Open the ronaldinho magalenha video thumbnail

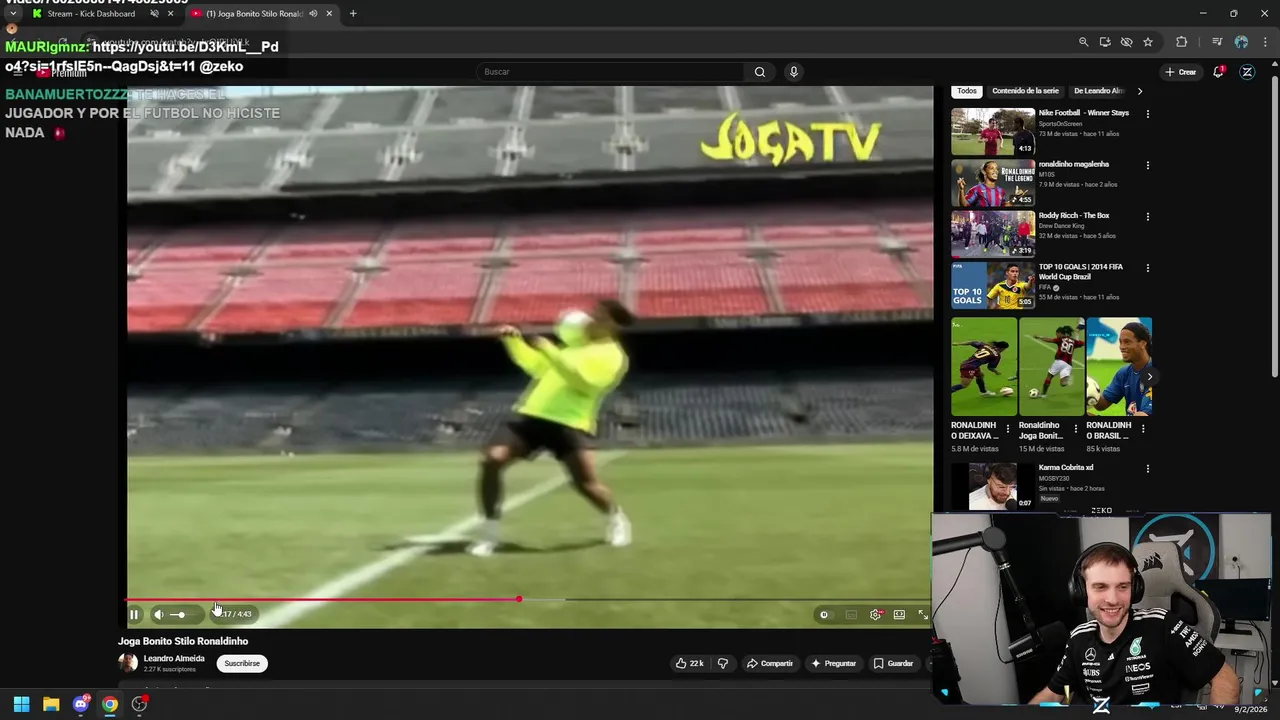[x=993, y=183]
